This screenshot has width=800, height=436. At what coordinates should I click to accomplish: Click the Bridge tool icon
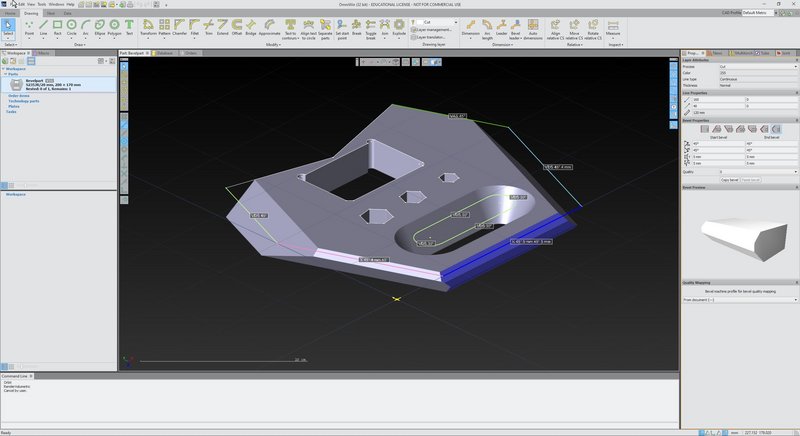click(249, 26)
